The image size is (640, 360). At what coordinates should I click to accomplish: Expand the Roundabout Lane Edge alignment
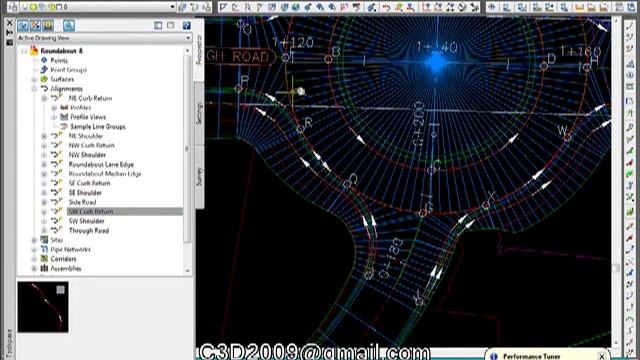click(x=44, y=164)
